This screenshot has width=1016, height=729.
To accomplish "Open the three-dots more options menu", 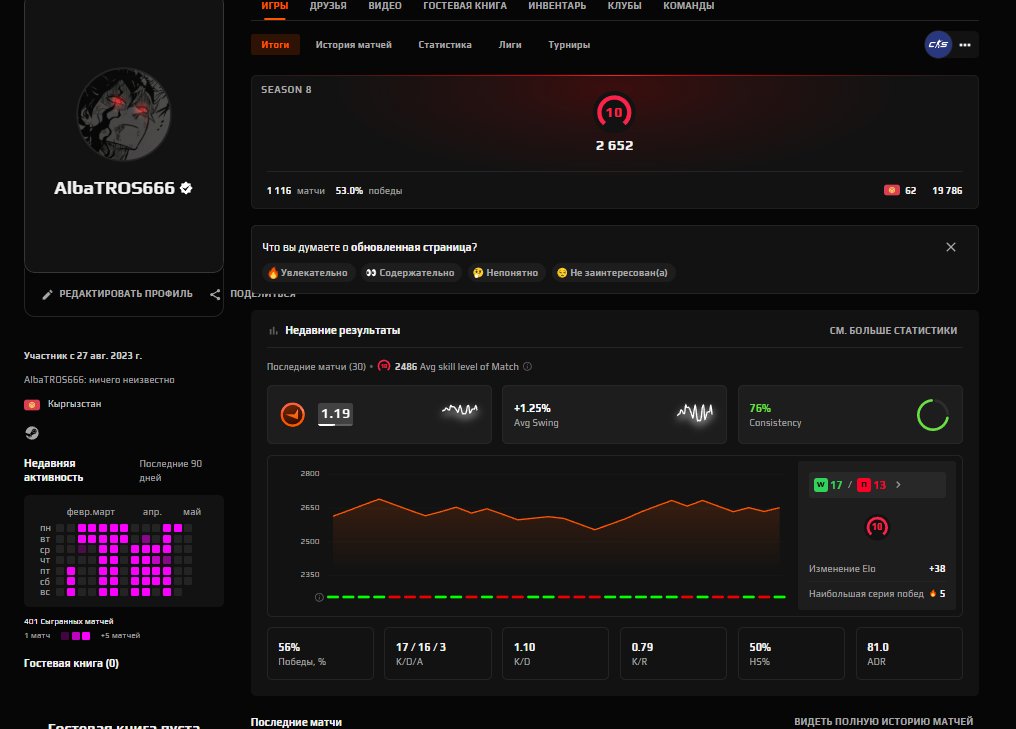I will click(965, 45).
